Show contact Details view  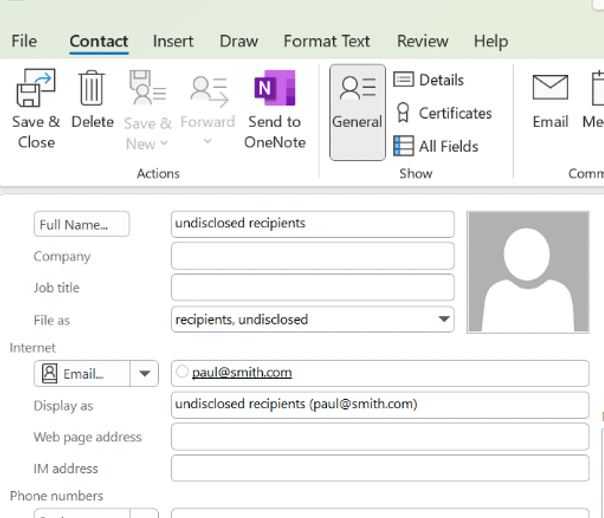click(x=429, y=80)
